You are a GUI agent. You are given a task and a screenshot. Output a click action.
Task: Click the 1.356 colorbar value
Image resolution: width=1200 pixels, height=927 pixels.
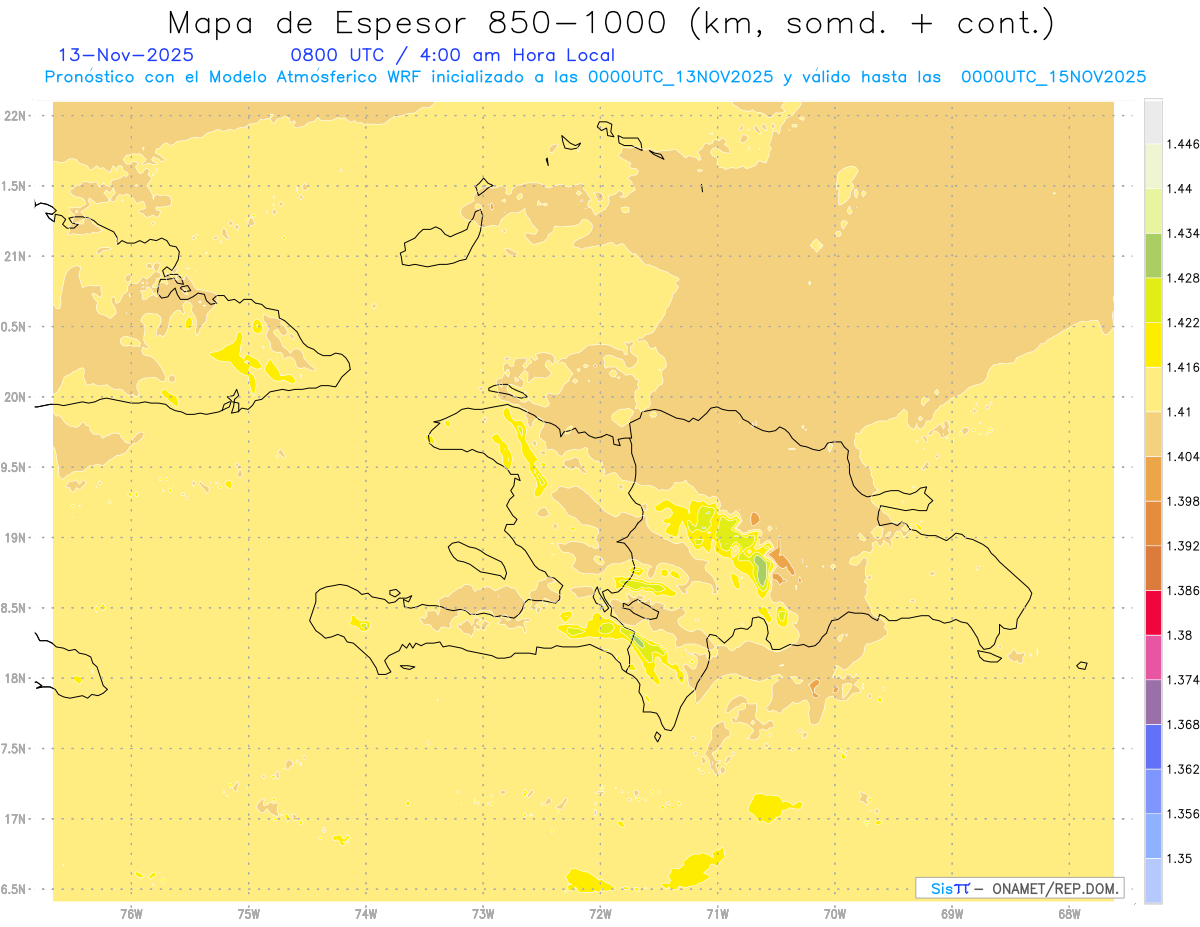(1183, 814)
